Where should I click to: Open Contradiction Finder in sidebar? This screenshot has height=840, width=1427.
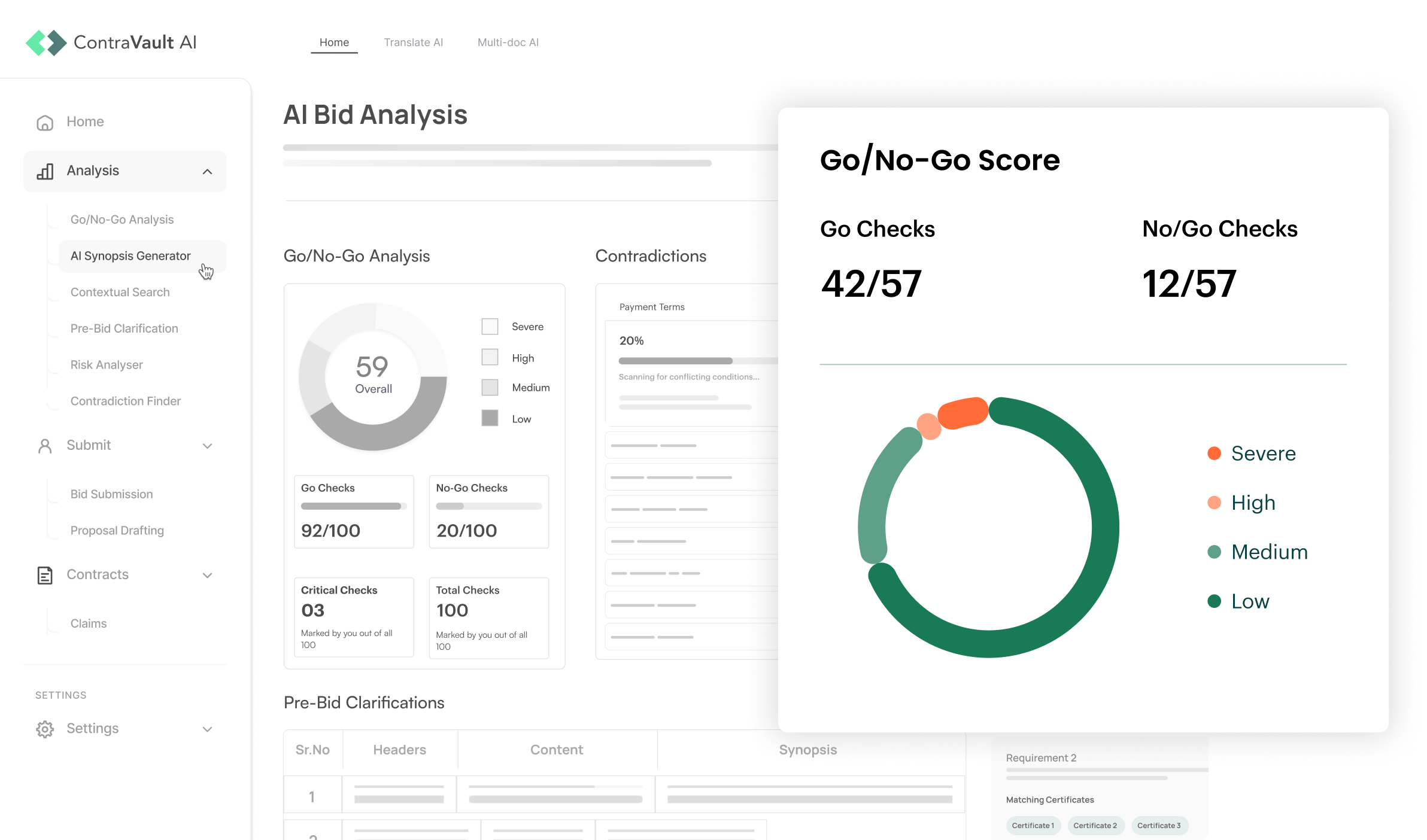(125, 401)
